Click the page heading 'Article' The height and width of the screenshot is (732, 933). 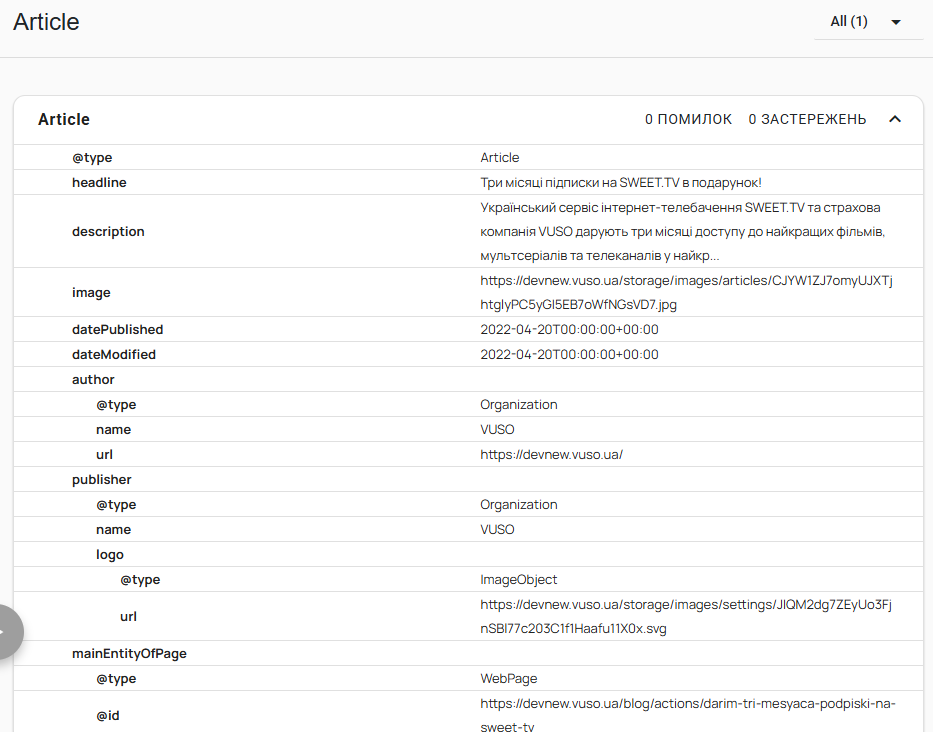(x=46, y=22)
